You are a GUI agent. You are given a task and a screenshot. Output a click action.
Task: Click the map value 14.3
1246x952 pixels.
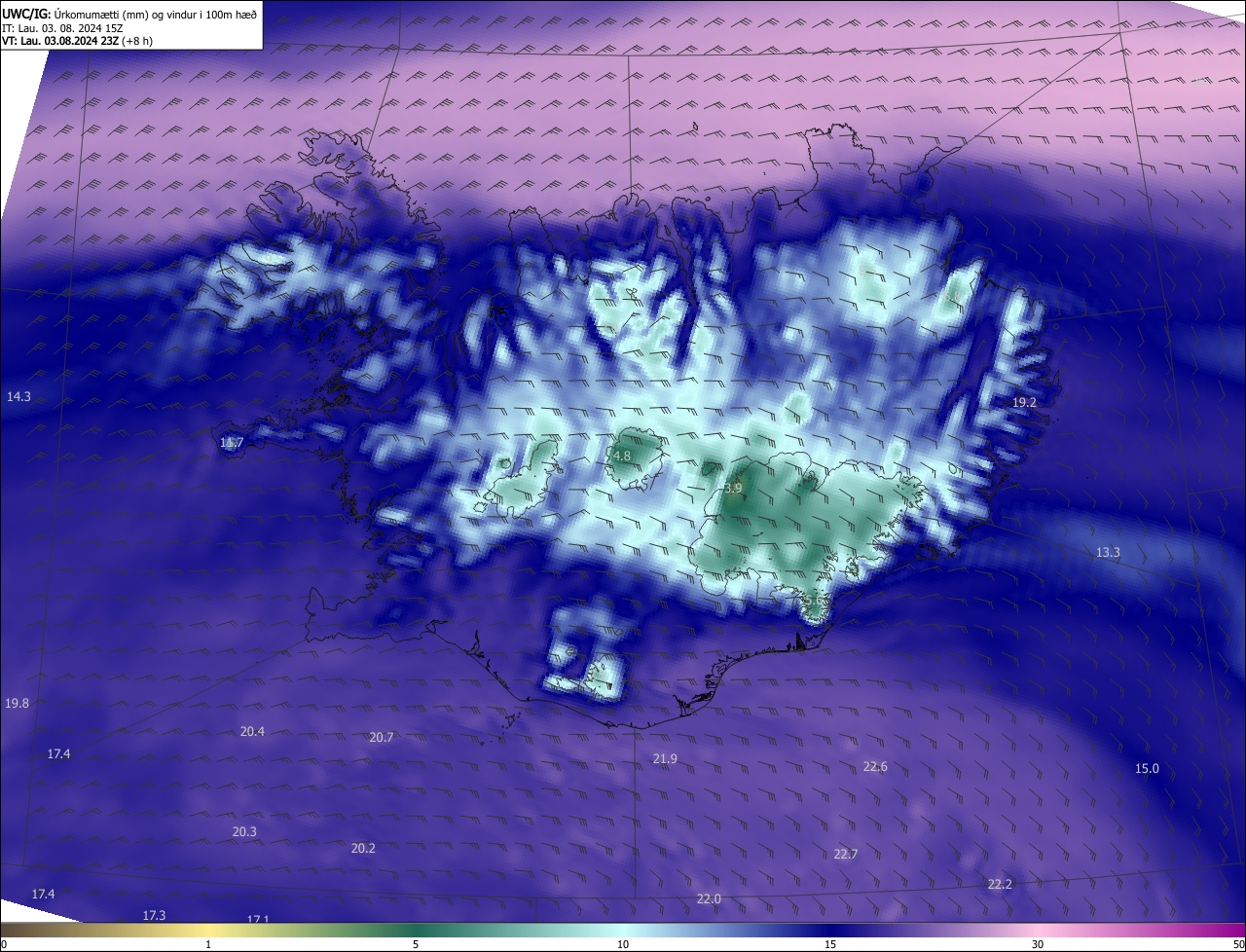(18, 396)
